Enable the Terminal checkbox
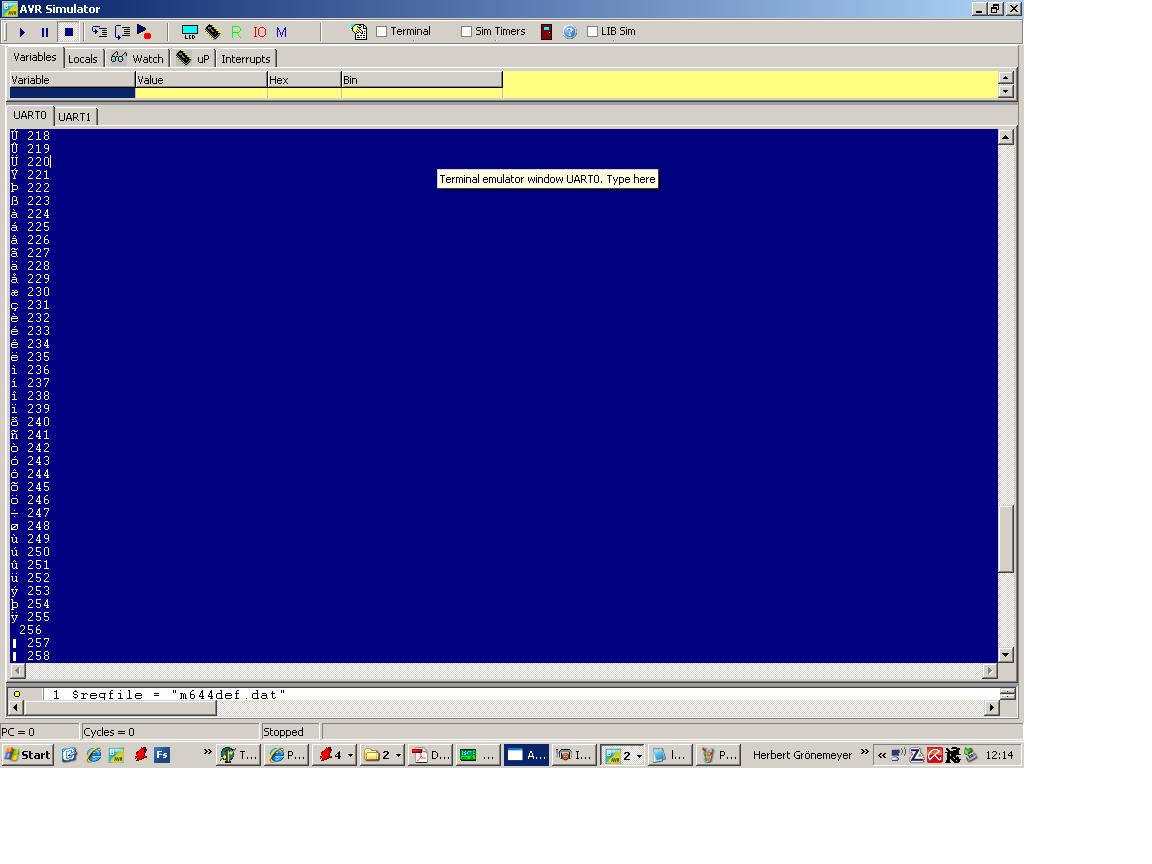1152x864 pixels. (x=381, y=32)
